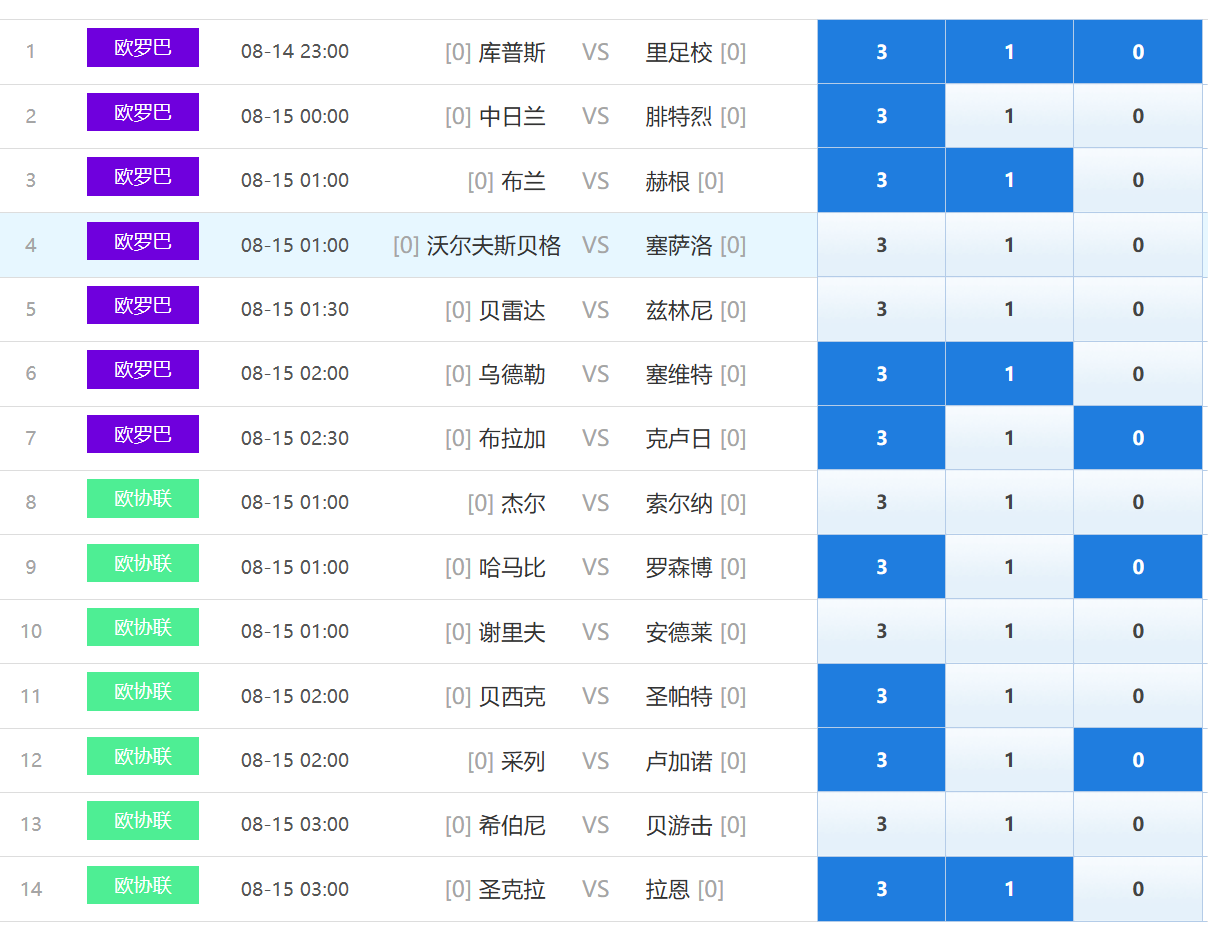The height and width of the screenshot is (926, 1208).
Task: Select 0 for 谢里夫 vs 安德莱
Action: pyautogui.click(x=1138, y=631)
